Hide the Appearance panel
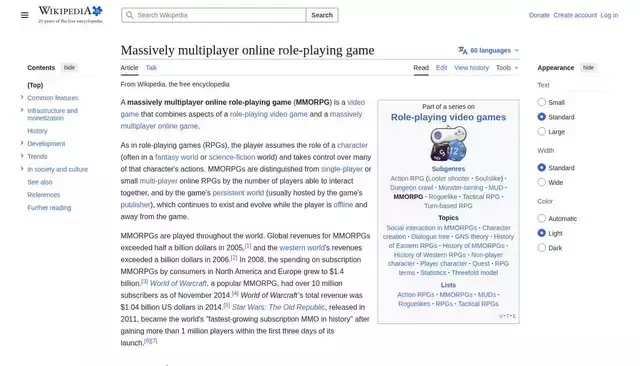The width and height of the screenshot is (640, 366). point(588,68)
